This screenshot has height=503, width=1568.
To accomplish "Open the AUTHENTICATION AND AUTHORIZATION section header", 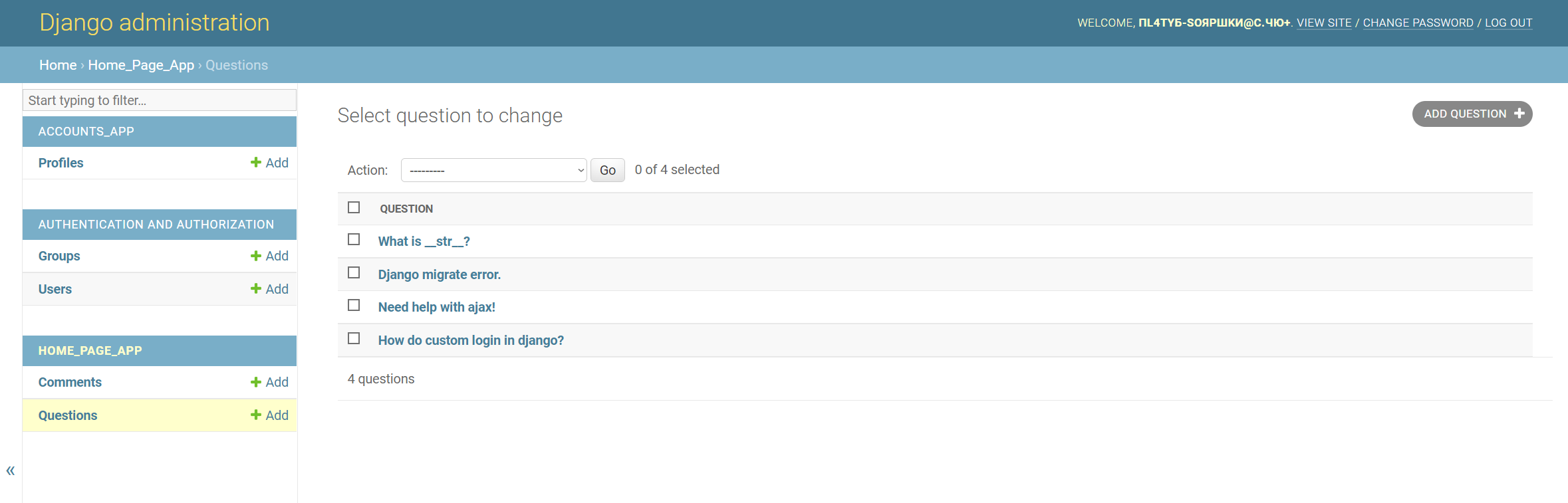I will click(156, 225).
